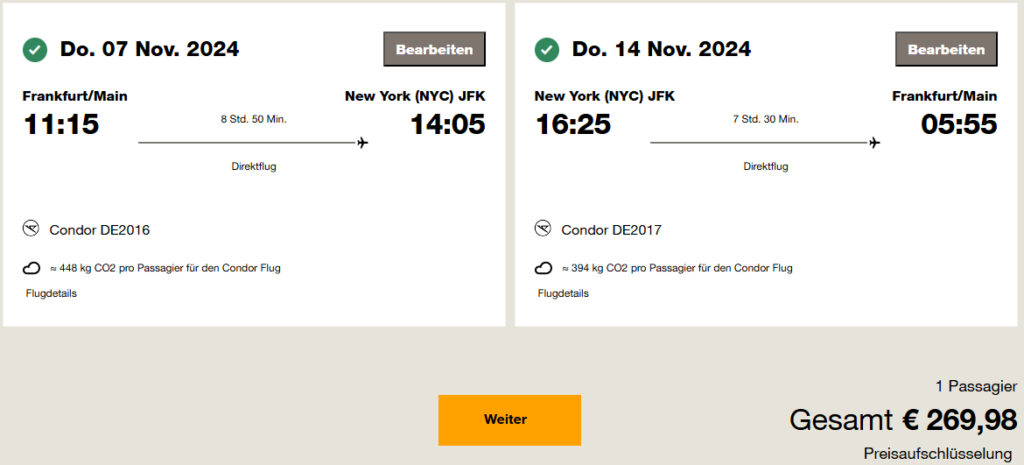Click the airplane icon on the return route line
The width and height of the screenshot is (1024, 465).
pyautogui.click(x=874, y=143)
